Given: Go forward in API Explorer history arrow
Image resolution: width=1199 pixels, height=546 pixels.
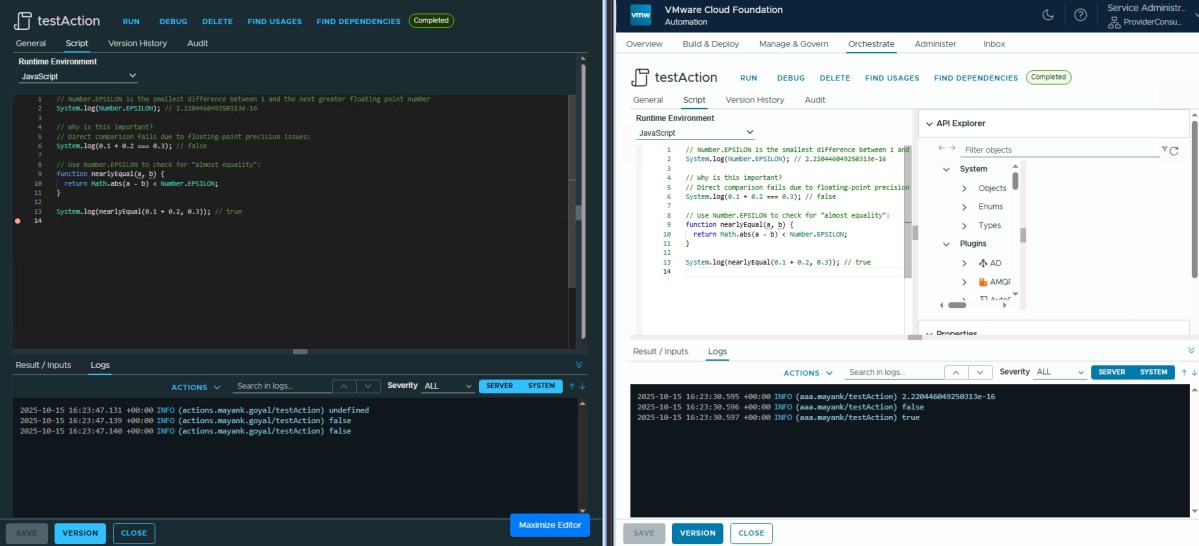Looking at the screenshot, I should click(x=952, y=148).
